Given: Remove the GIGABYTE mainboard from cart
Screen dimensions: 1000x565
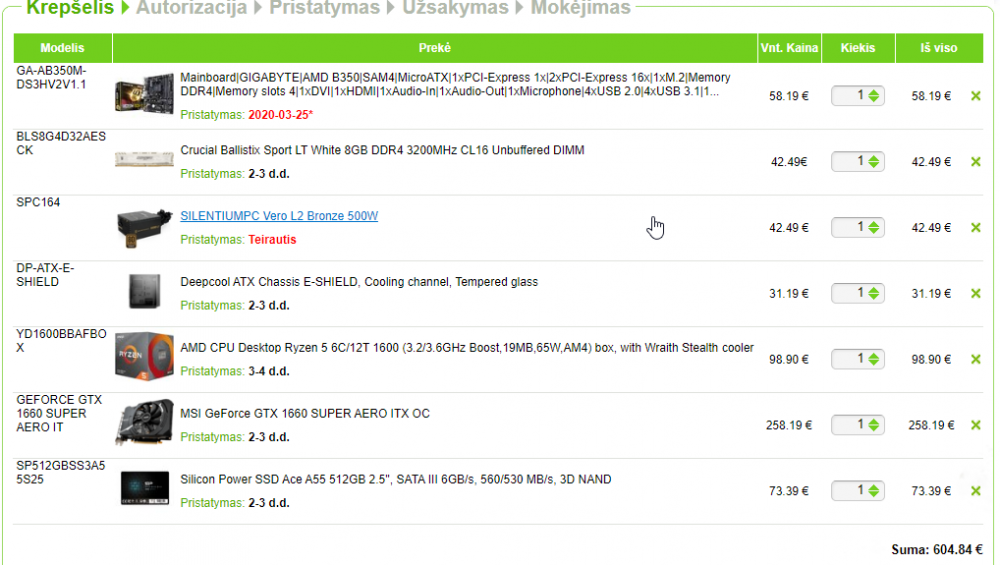Looking at the screenshot, I should coord(975,96).
